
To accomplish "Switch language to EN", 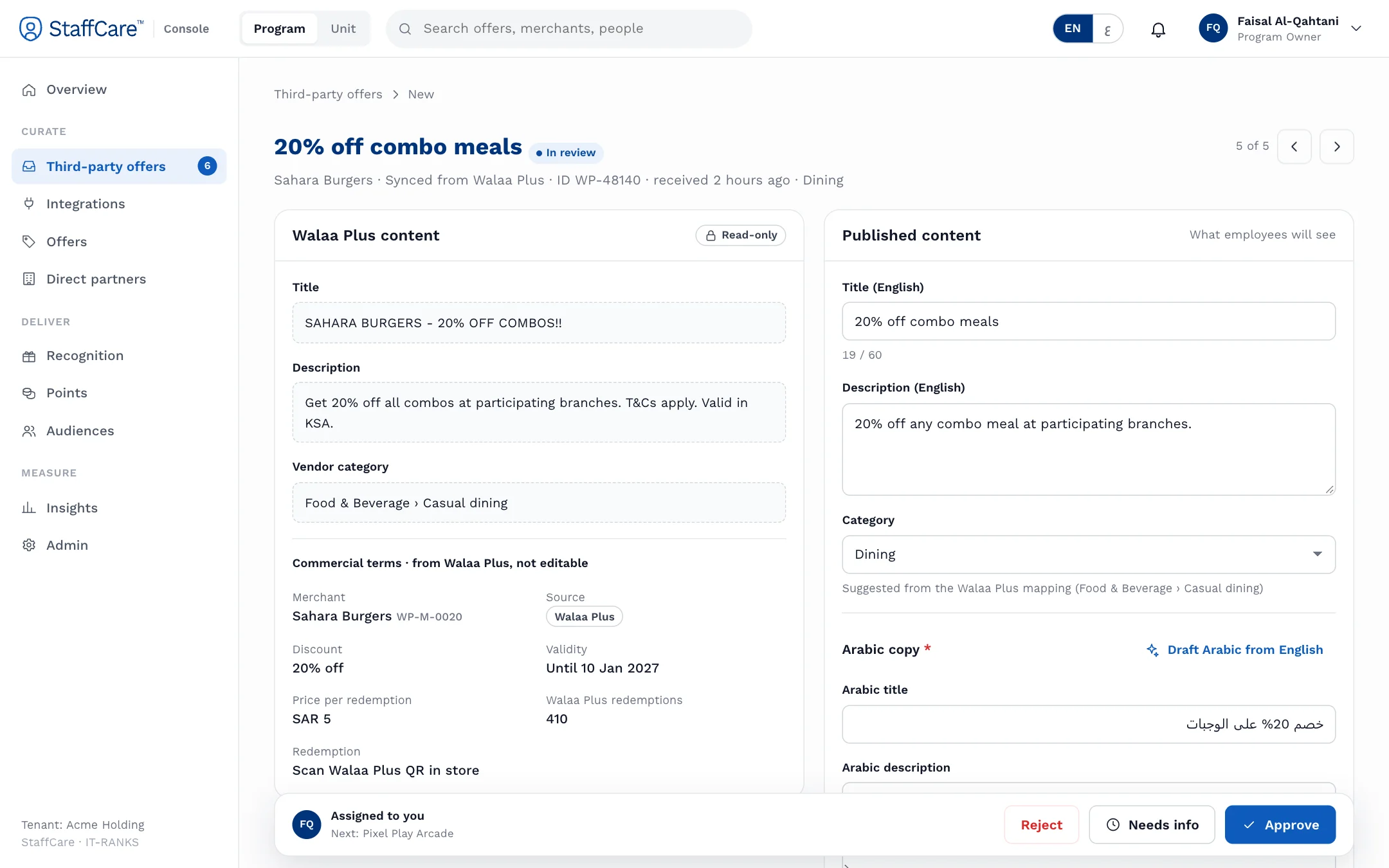I will pos(1073,28).
